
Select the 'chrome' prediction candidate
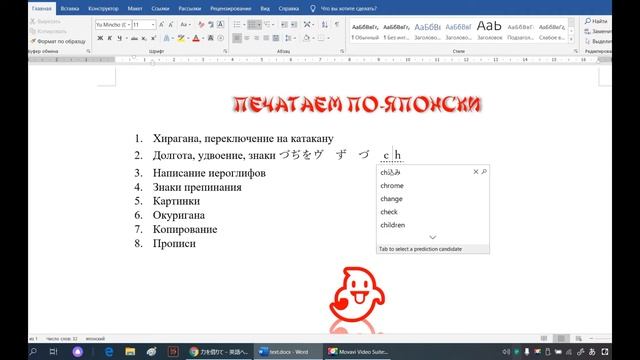pyautogui.click(x=392, y=185)
